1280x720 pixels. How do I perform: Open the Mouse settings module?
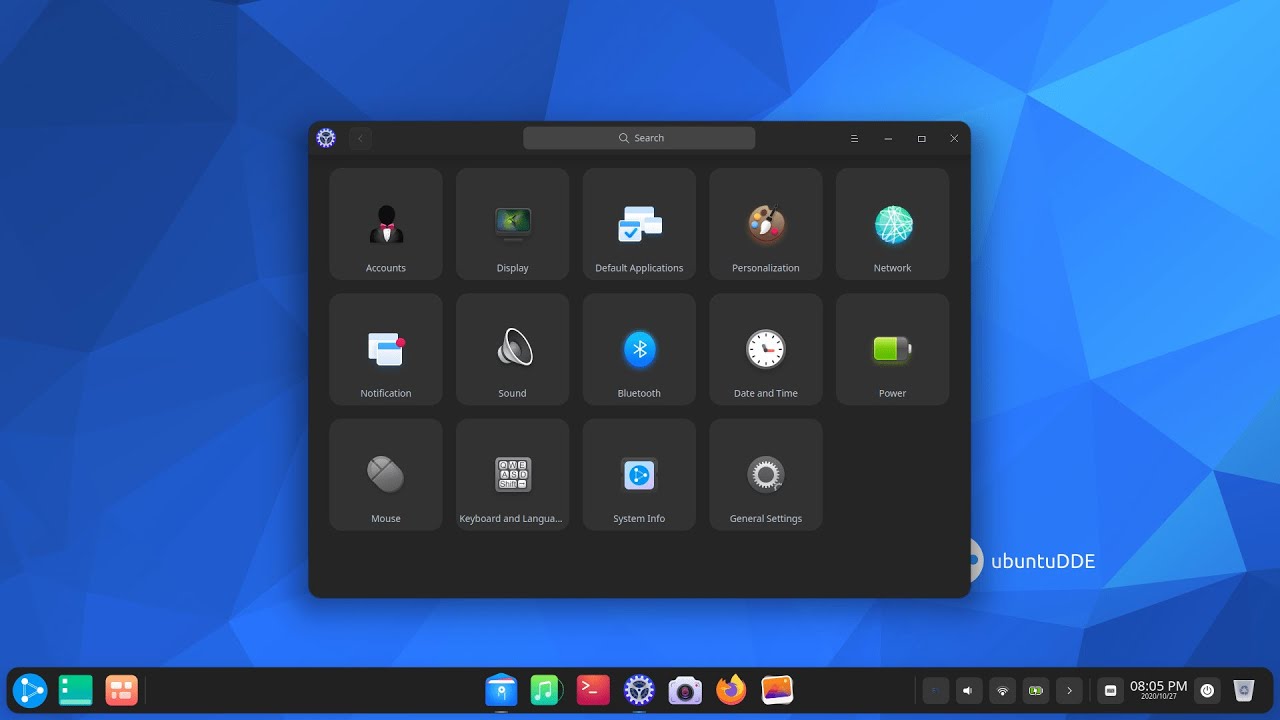tap(386, 474)
